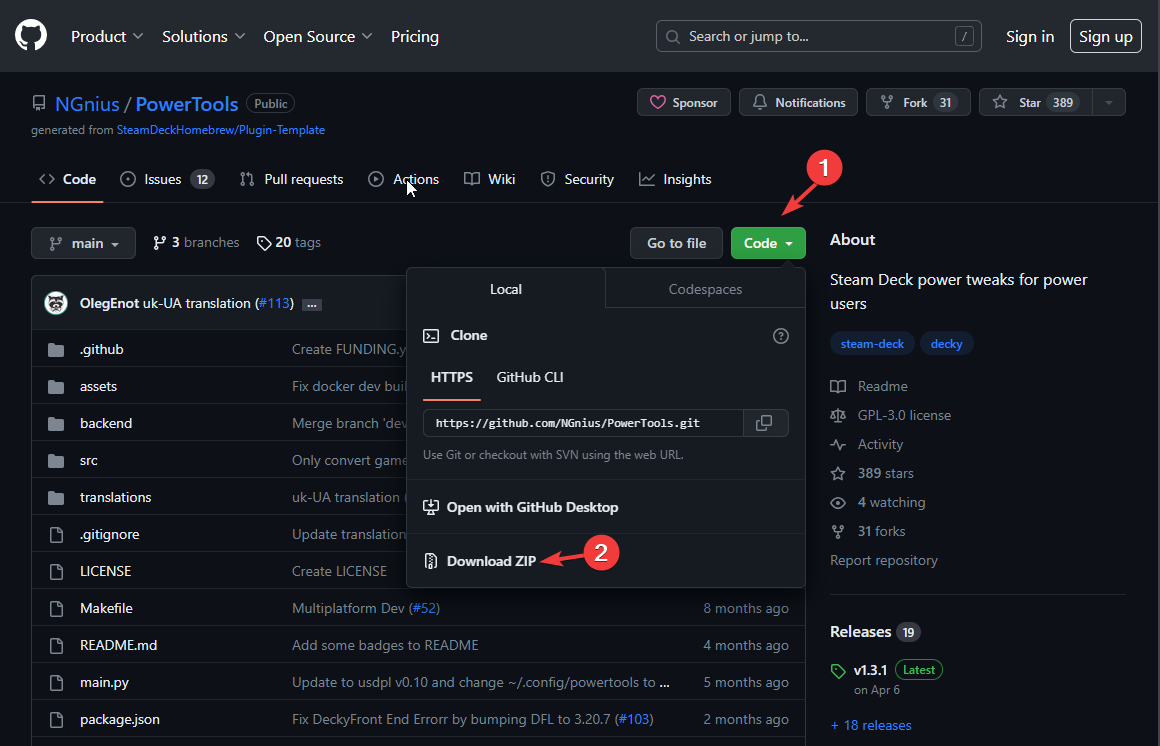Open the Actions tab
The height and width of the screenshot is (746, 1160).
pyautogui.click(x=403, y=179)
